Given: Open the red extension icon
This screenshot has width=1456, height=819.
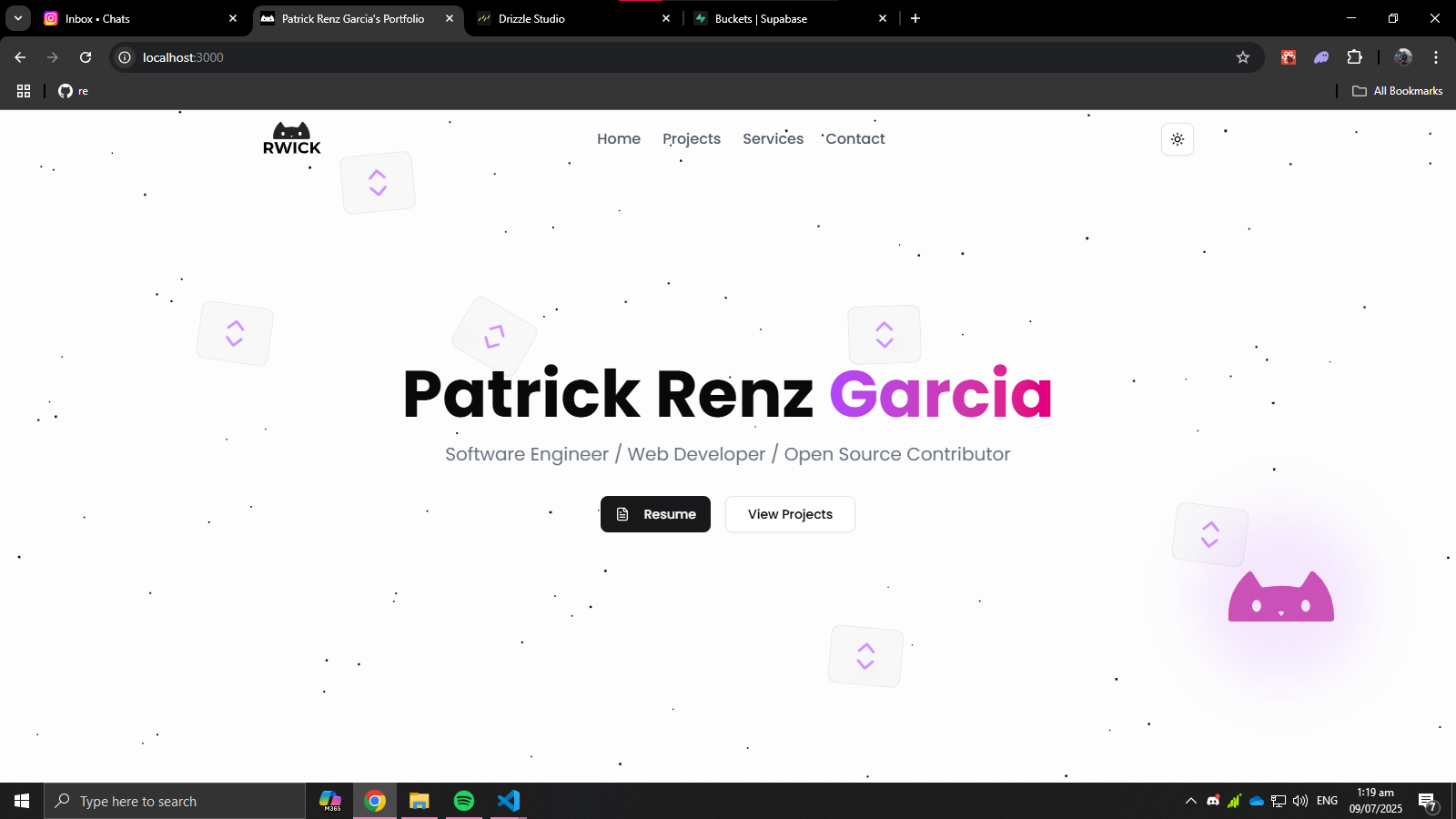Looking at the screenshot, I should coord(1289,57).
